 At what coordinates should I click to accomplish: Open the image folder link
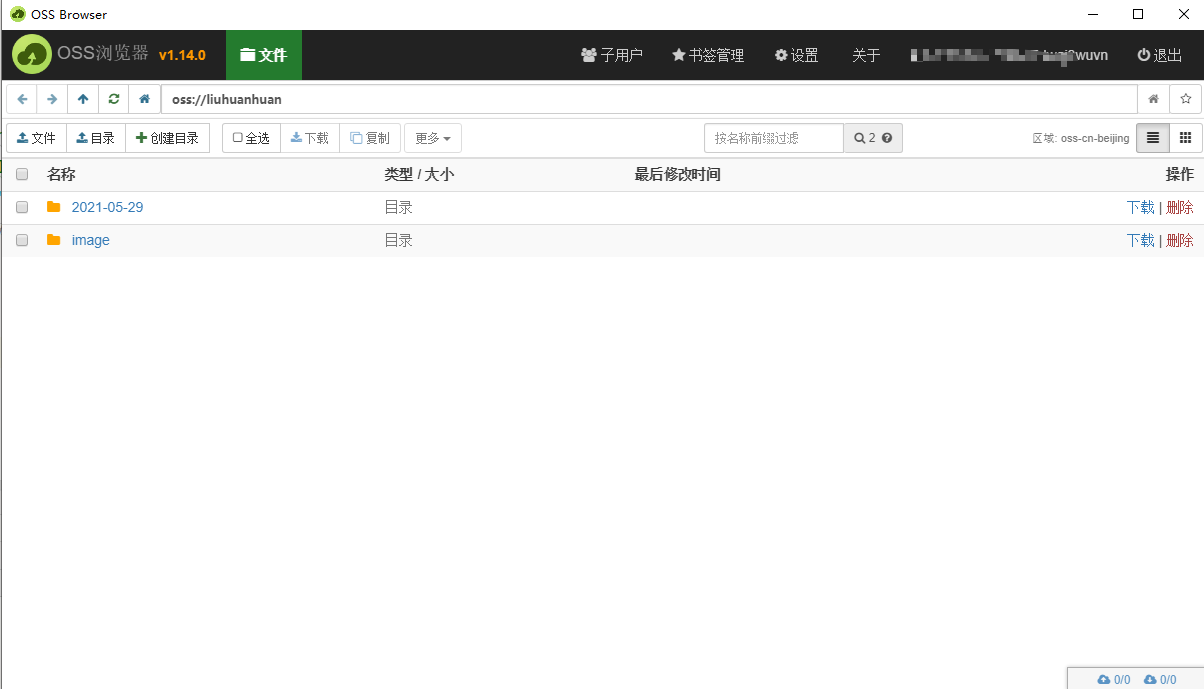(x=91, y=240)
